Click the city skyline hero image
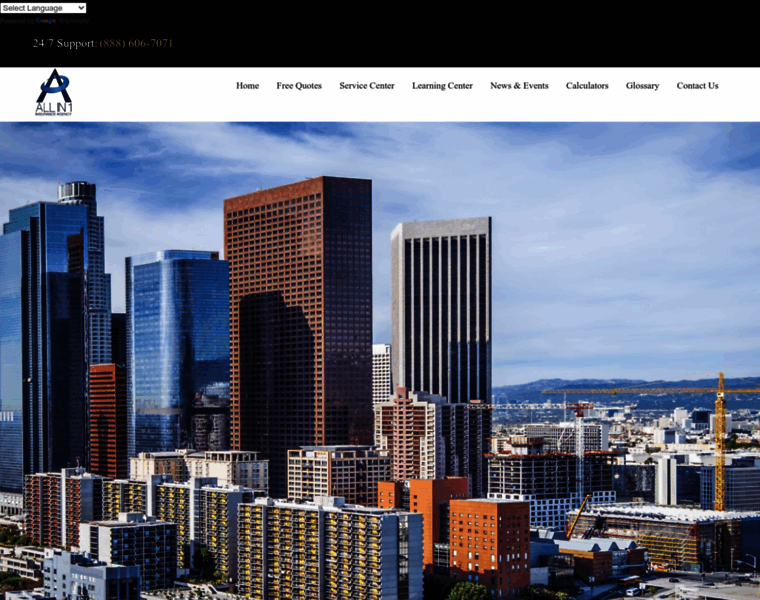This screenshot has height=600, width=760. [380, 361]
